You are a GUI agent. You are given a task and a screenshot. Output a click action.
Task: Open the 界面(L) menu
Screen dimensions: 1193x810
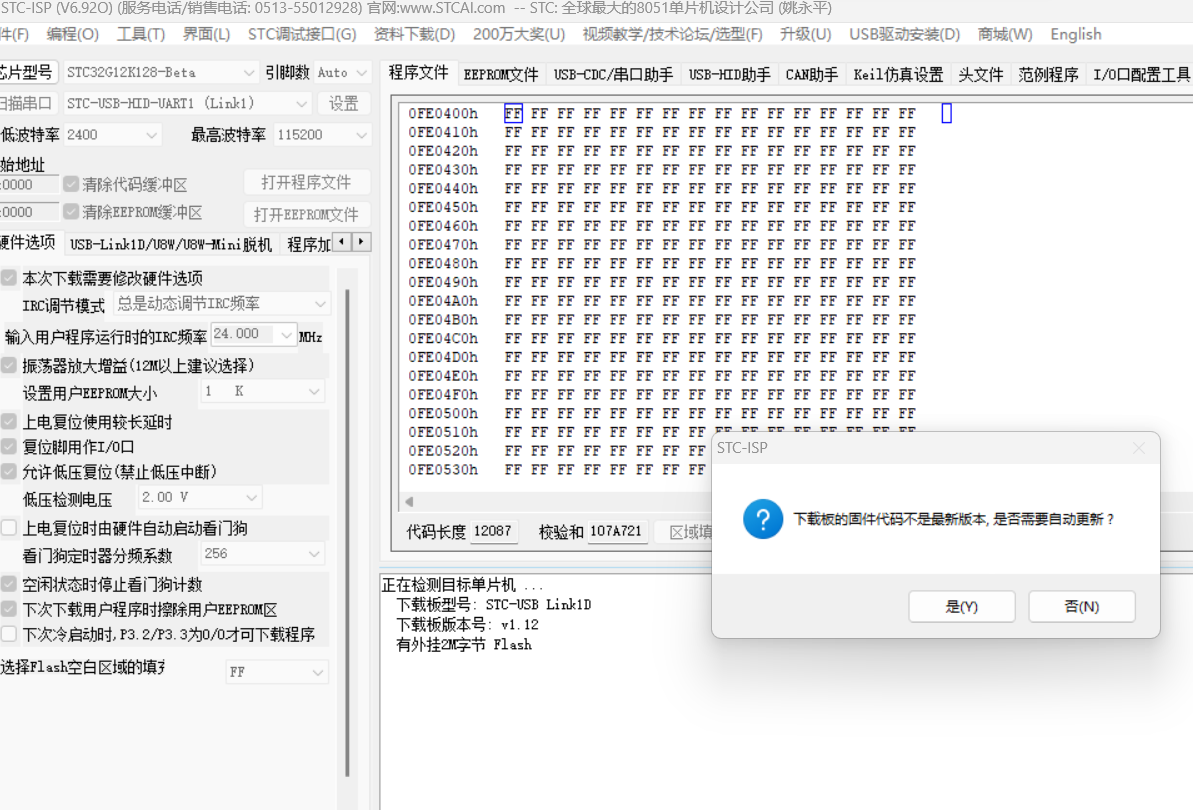pos(206,34)
